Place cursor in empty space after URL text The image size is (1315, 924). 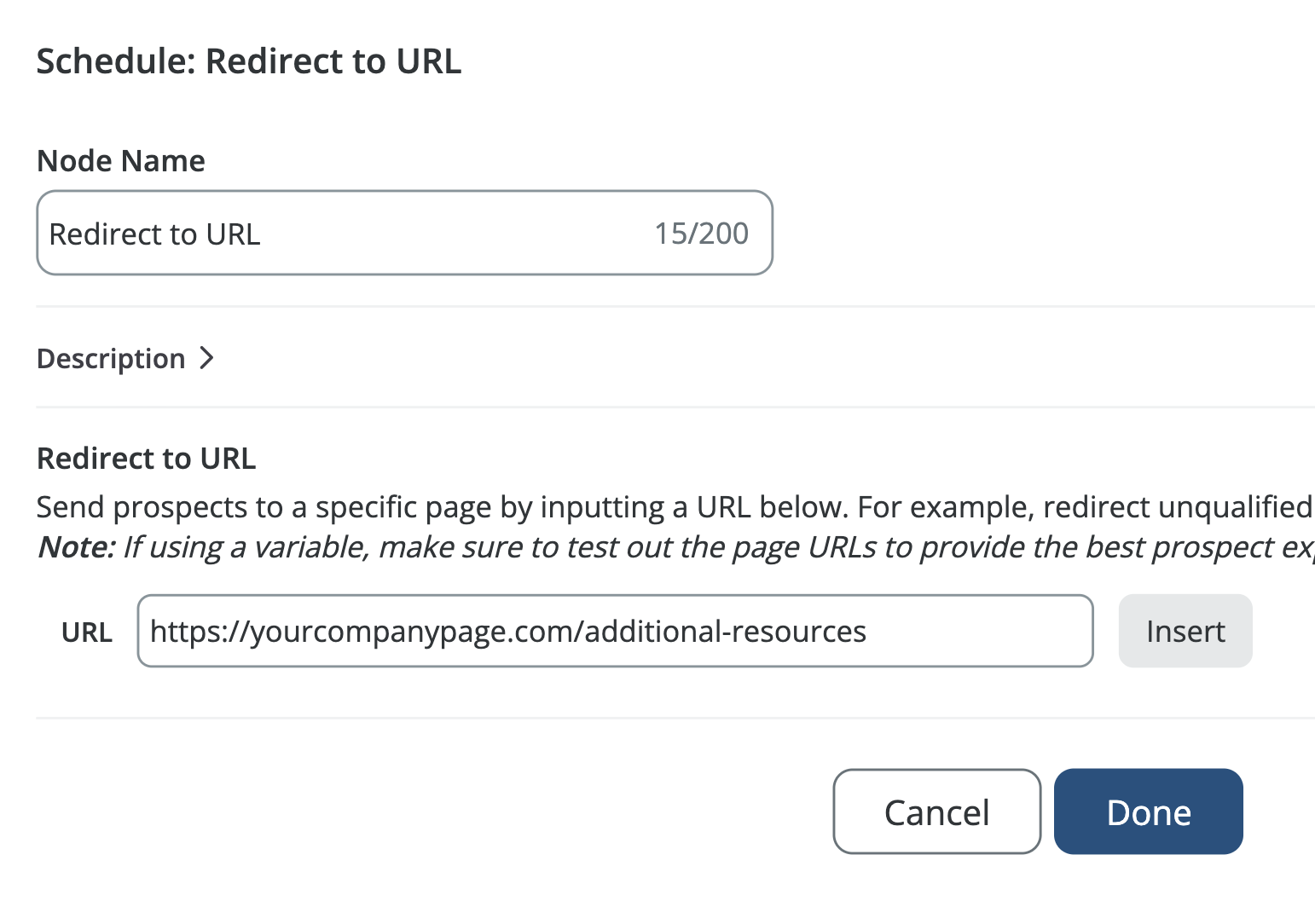click(x=981, y=632)
